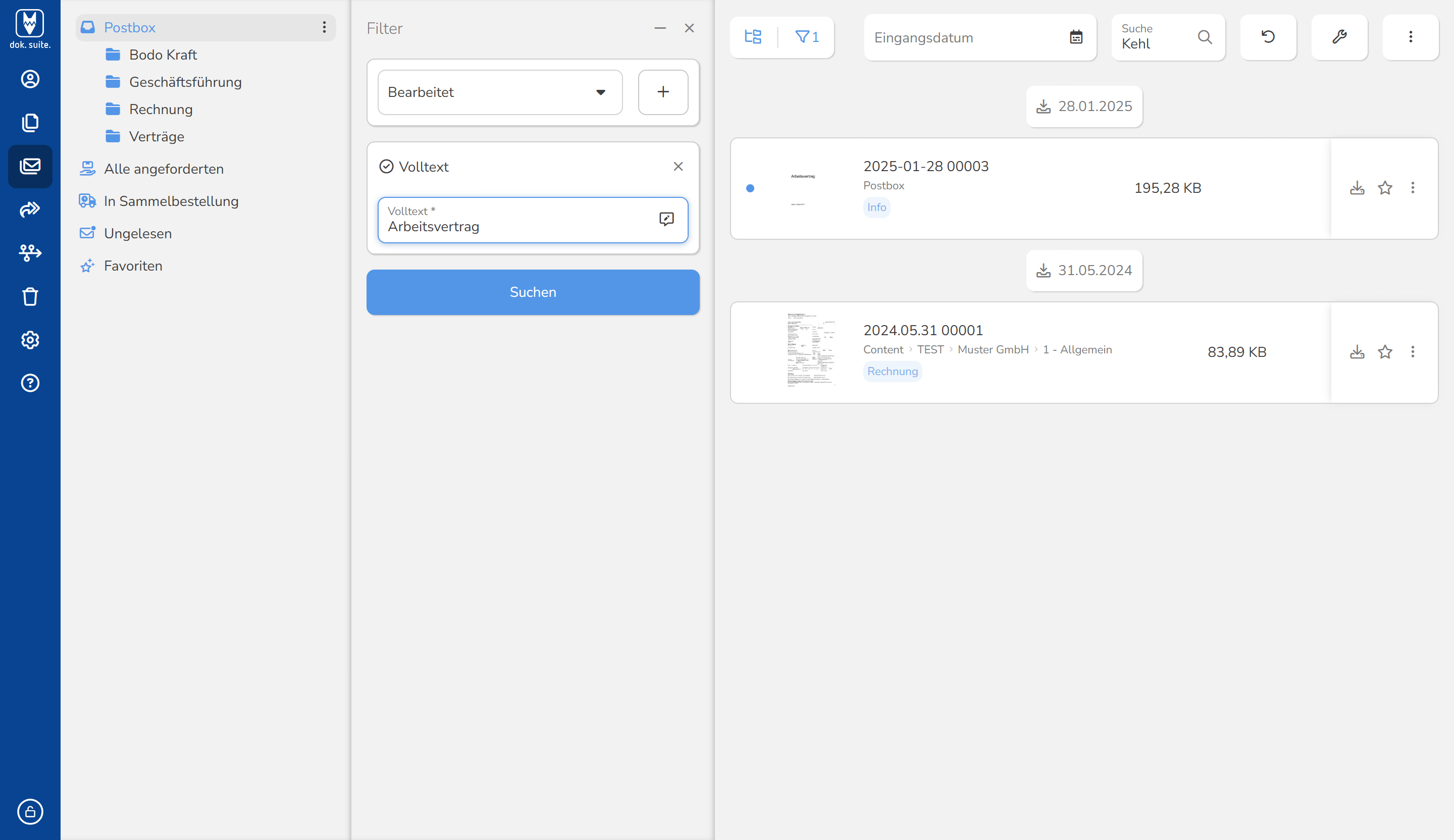
Task: Click the wrench tools icon
Action: click(x=1339, y=37)
